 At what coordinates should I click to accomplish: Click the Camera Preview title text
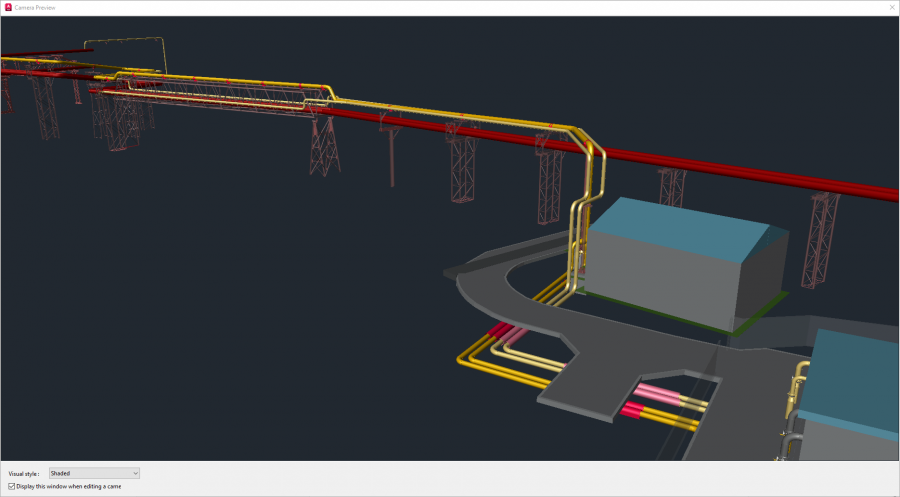tap(36, 7)
